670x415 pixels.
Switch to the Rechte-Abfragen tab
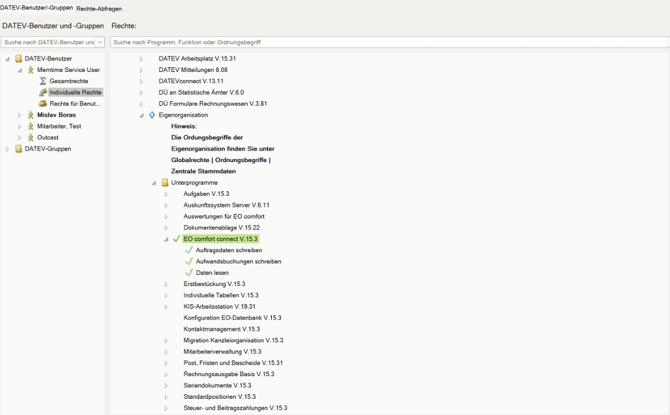pyautogui.click(x=99, y=8)
